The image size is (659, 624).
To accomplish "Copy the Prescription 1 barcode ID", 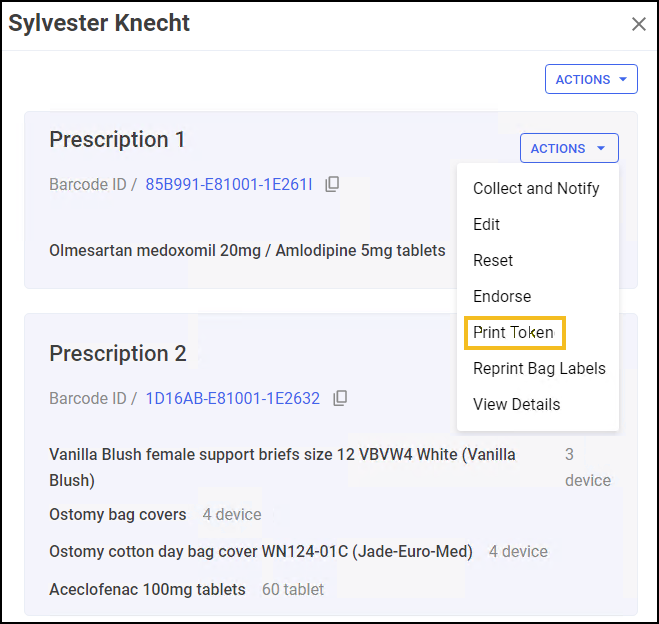I will point(333,184).
